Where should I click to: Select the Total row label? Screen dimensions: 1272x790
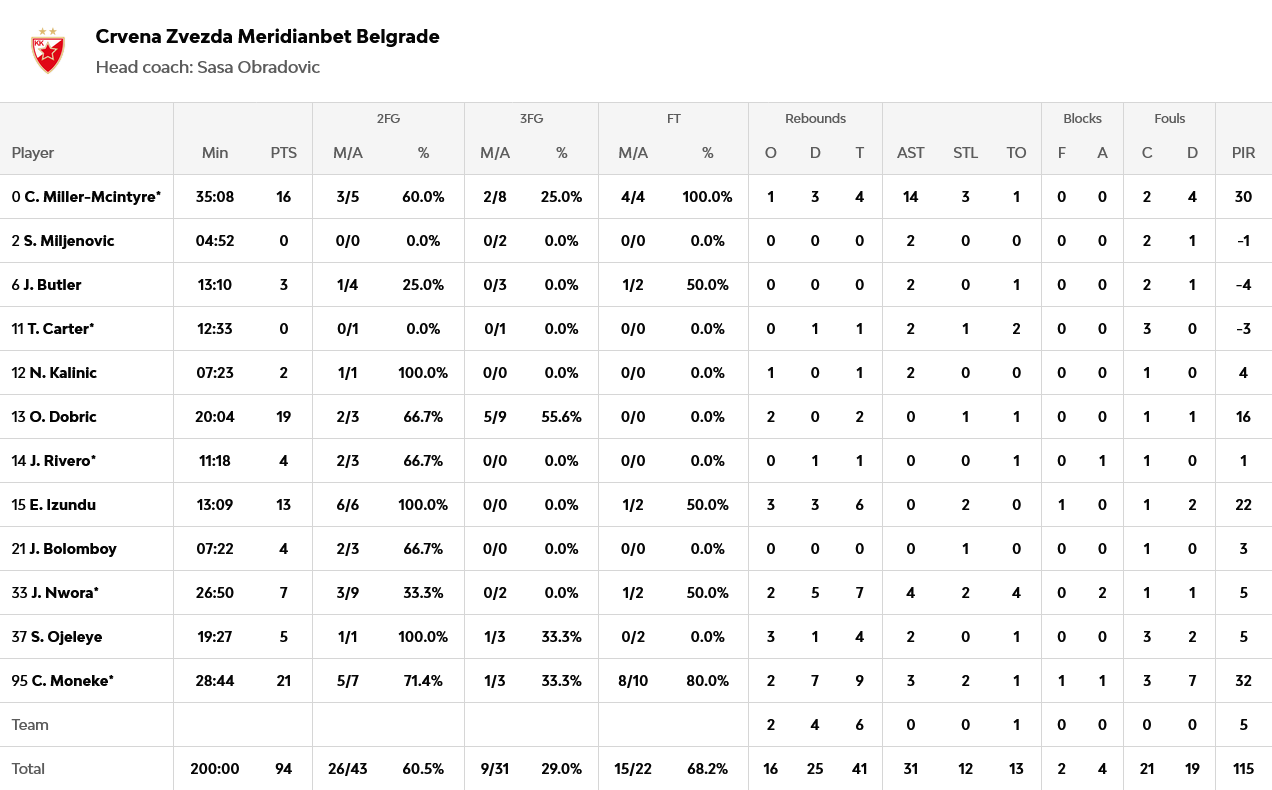pos(28,769)
